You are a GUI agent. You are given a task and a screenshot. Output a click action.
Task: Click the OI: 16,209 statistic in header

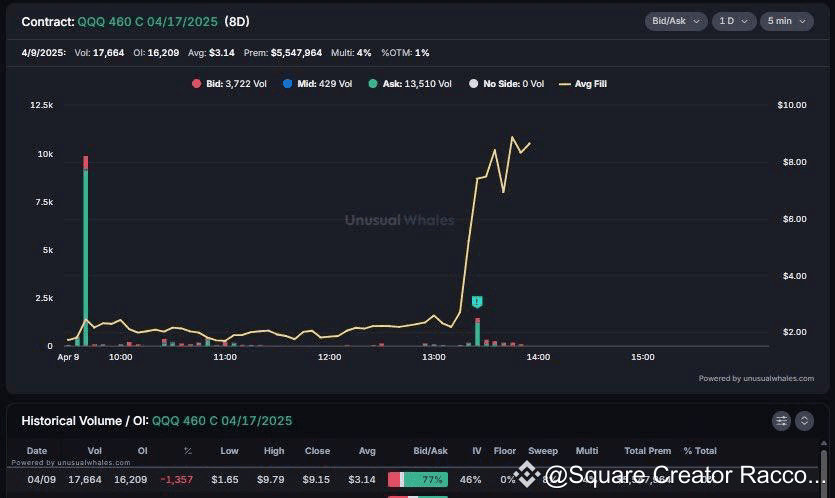[156, 53]
